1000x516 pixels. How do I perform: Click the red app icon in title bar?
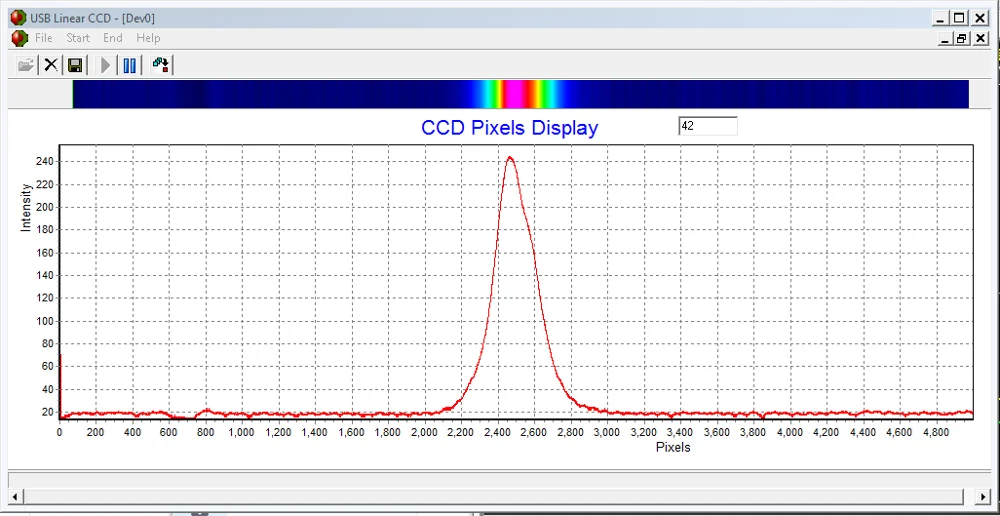pyautogui.click(x=18, y=18)
